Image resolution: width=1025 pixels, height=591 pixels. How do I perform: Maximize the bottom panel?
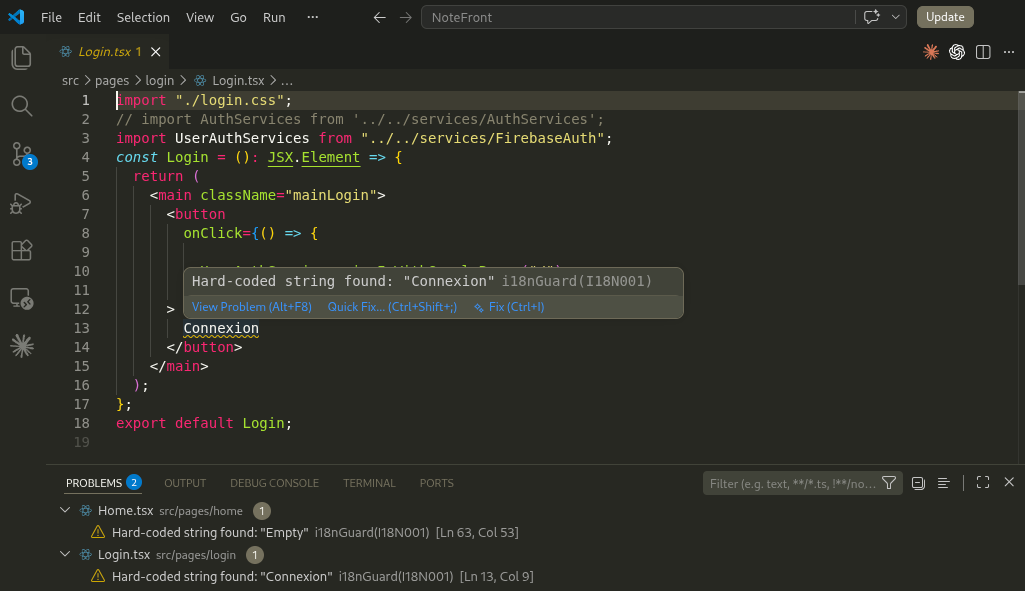point(983,482)
